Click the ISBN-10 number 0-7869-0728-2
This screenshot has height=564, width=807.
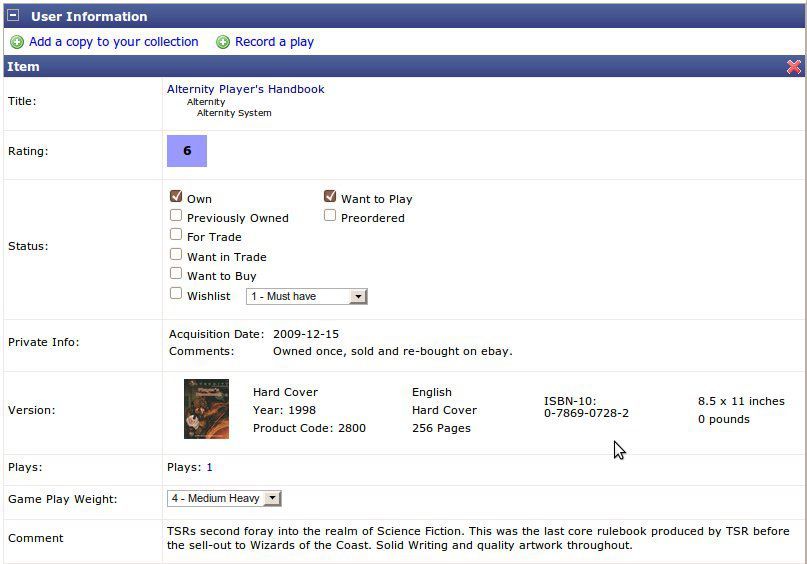pyautogui.click(x=586, y=413)
